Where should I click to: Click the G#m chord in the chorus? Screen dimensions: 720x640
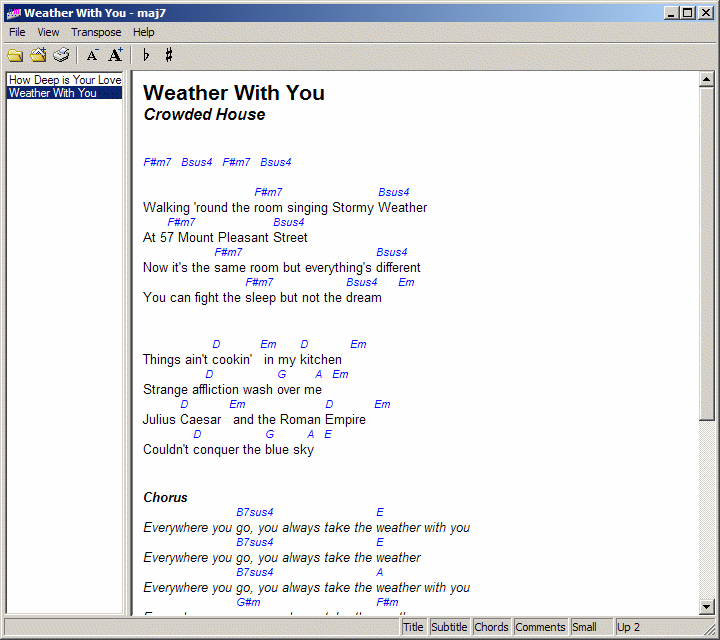(248, 602)
